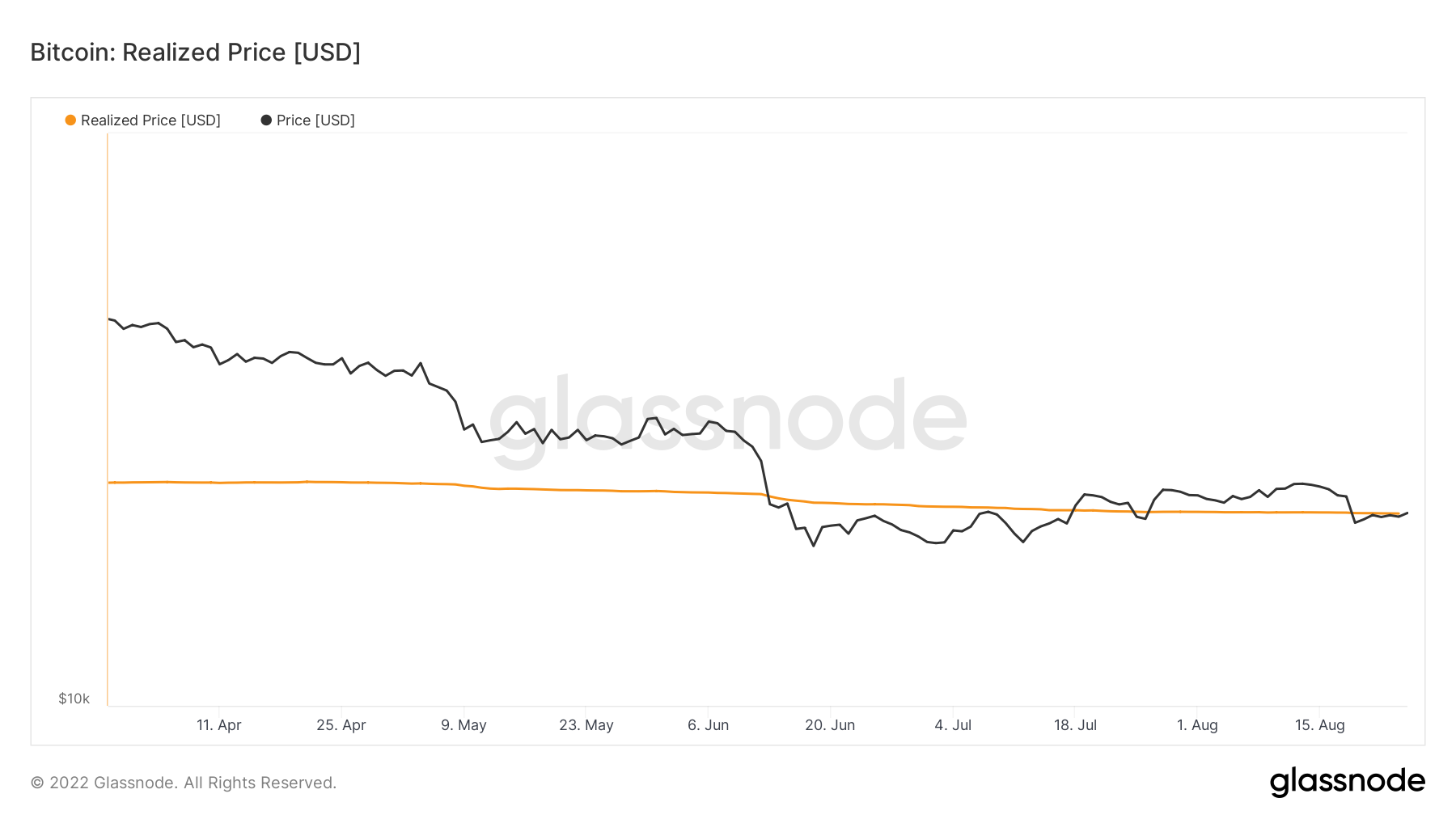Select the 18. Jul date tick label
The image size is (1456, 819).
pyautogui.click(x=1075, y=725)
